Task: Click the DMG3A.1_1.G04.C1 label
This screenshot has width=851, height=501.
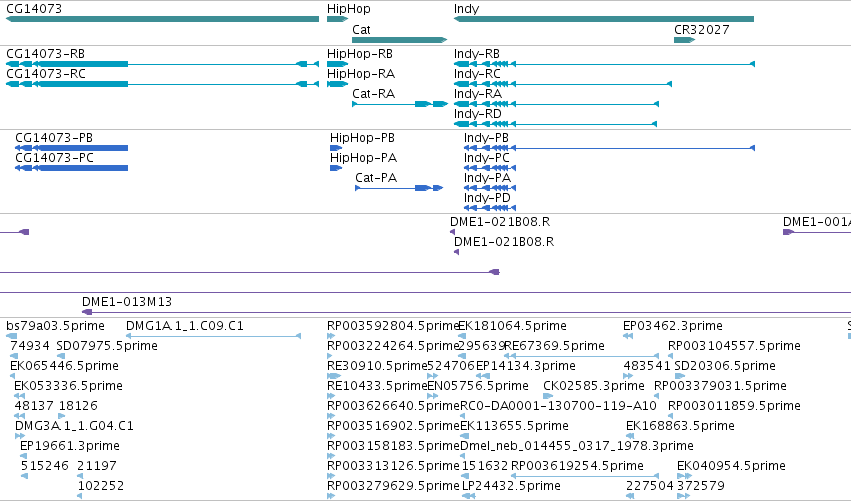Action: pyautogui.click(x=74, y=426)
